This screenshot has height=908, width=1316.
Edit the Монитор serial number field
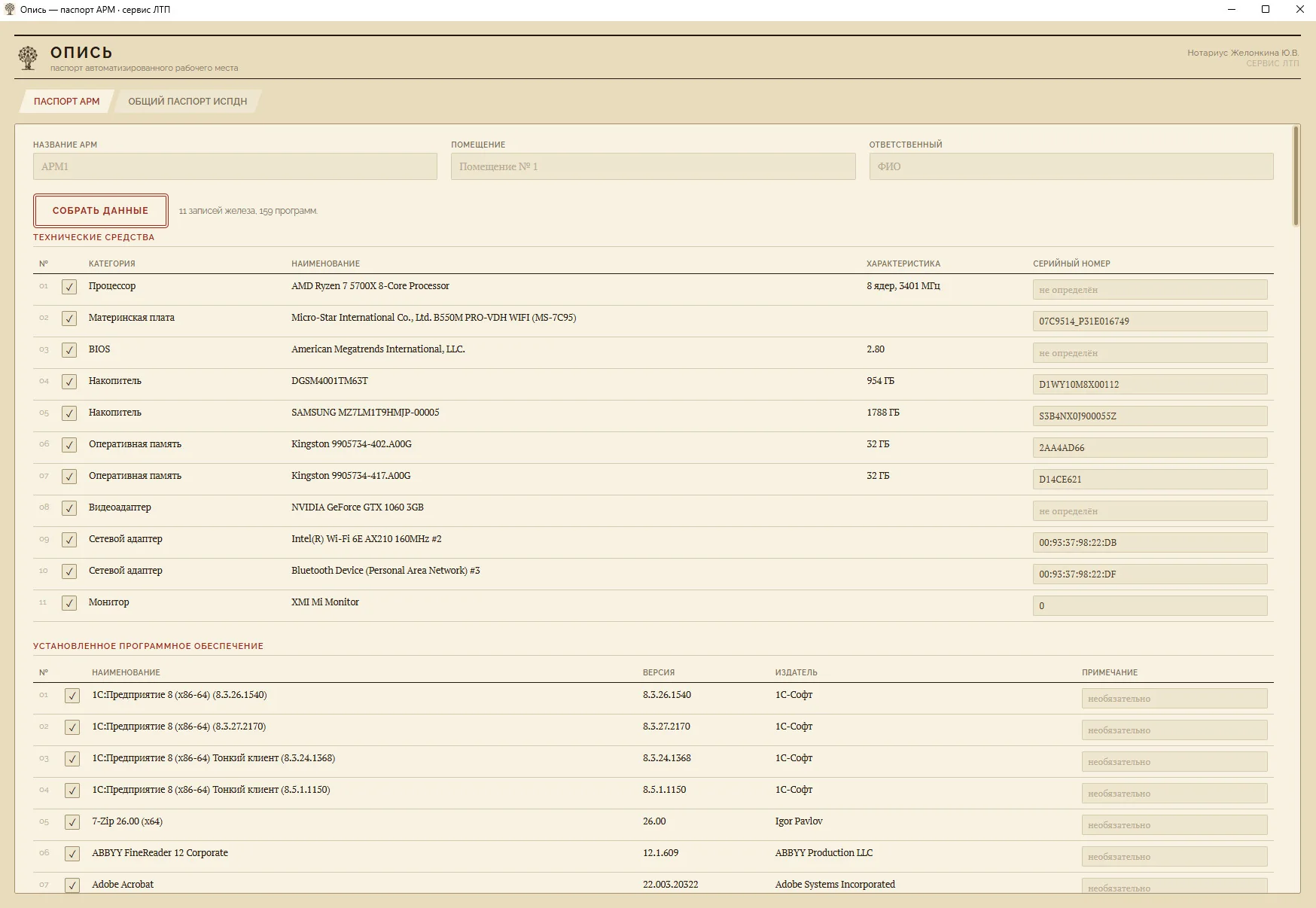pyautogui.click(x=1150, y=606)
